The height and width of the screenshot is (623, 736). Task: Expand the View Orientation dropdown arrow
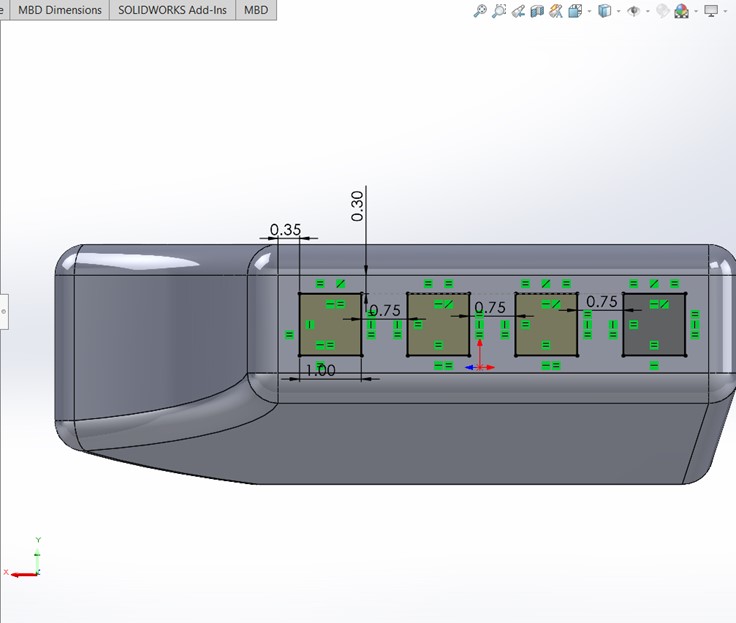coord(590,11)
